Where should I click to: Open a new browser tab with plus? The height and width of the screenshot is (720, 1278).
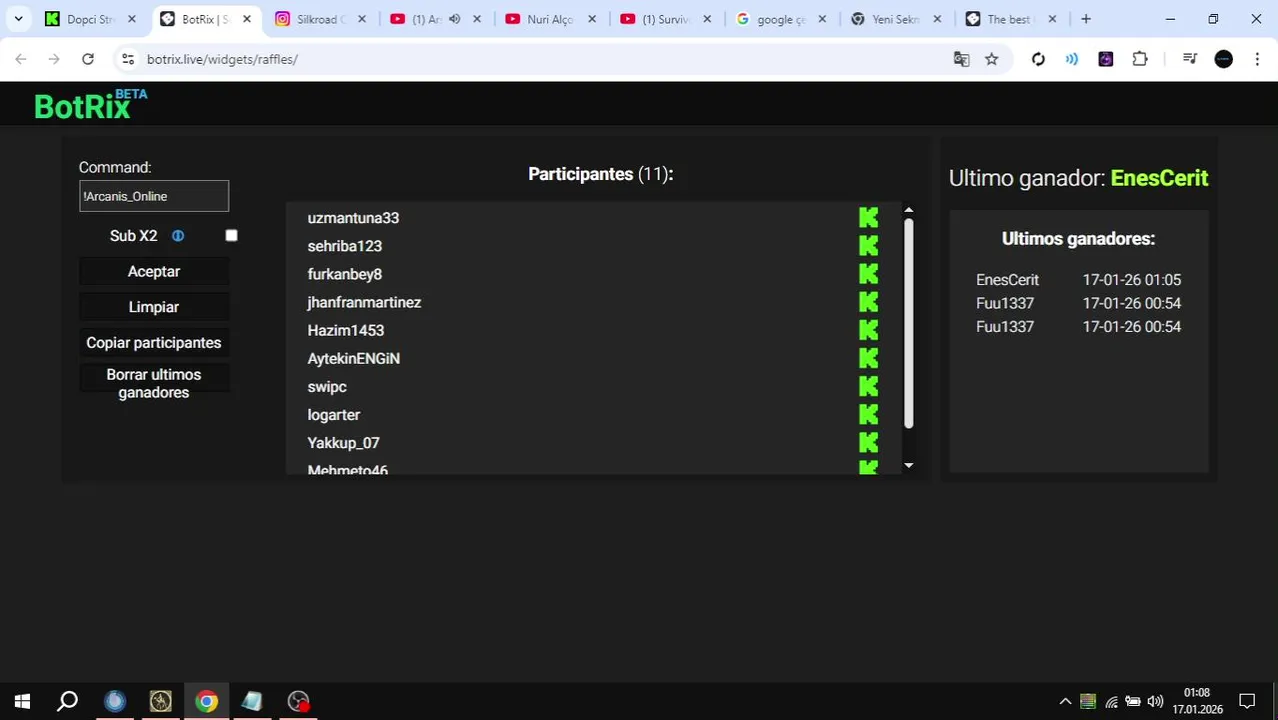pos(1086,19)
